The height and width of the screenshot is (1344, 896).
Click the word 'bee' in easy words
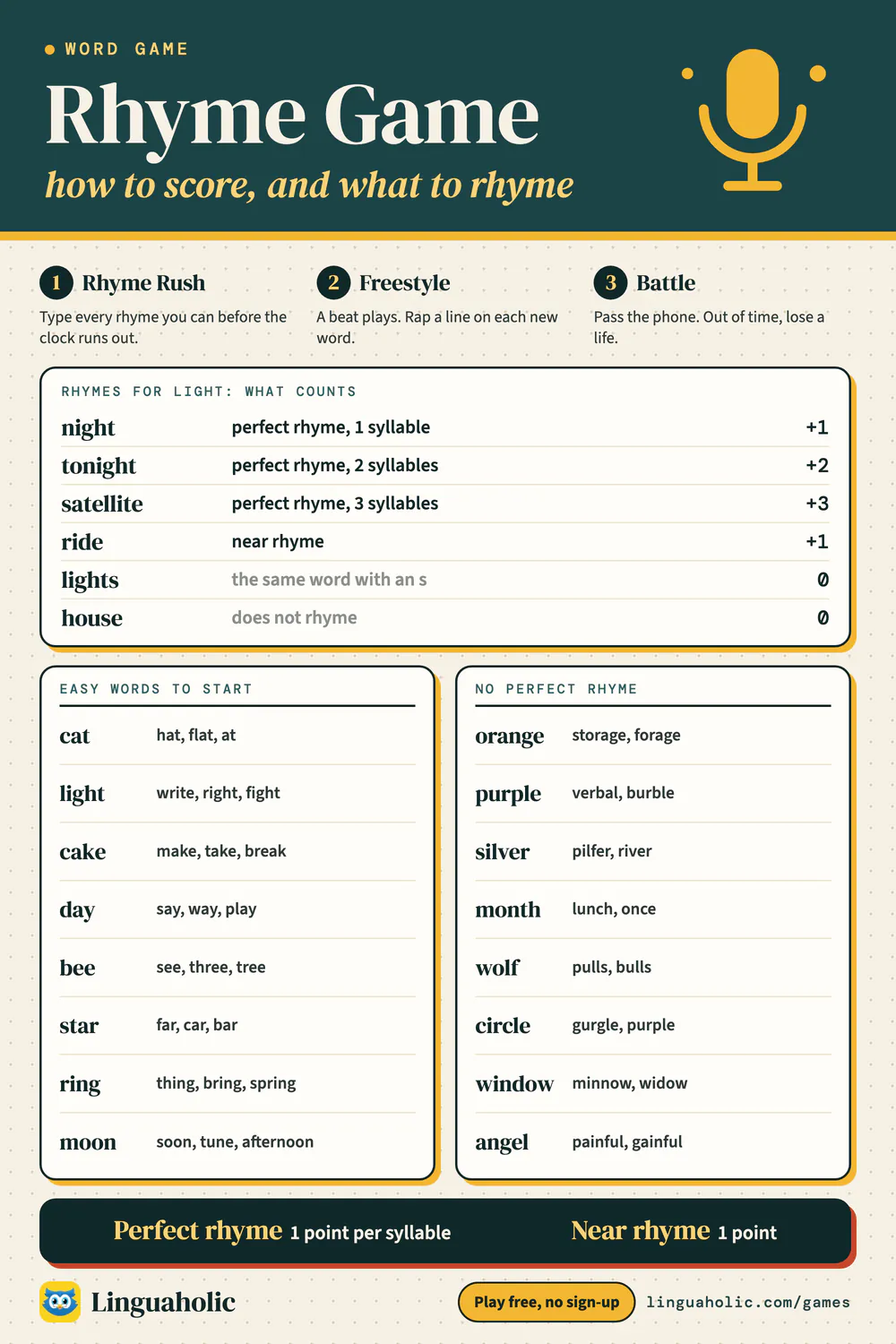tap(77, 969)
